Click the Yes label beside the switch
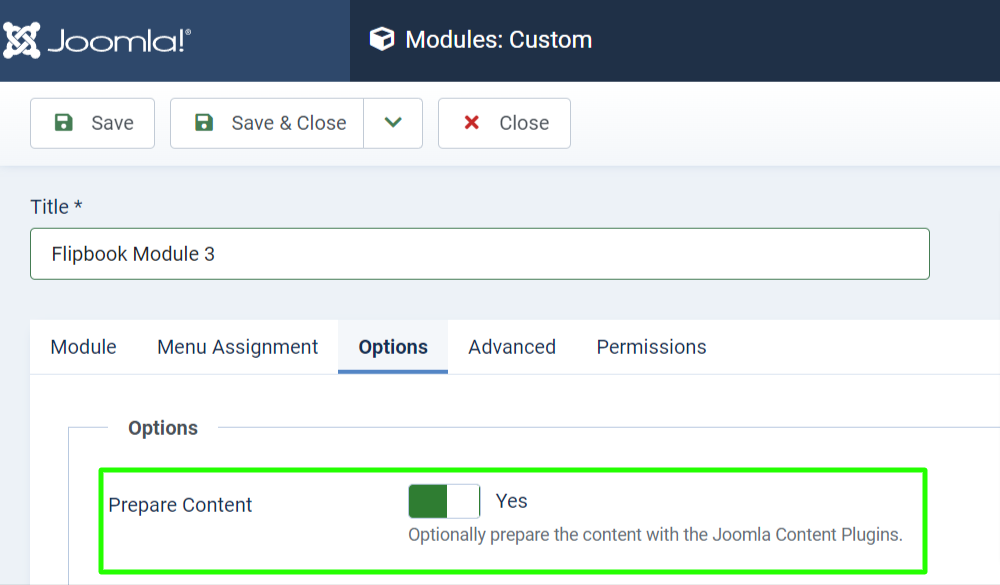Viewport: 1000px width, 585px height. [511, 501]
